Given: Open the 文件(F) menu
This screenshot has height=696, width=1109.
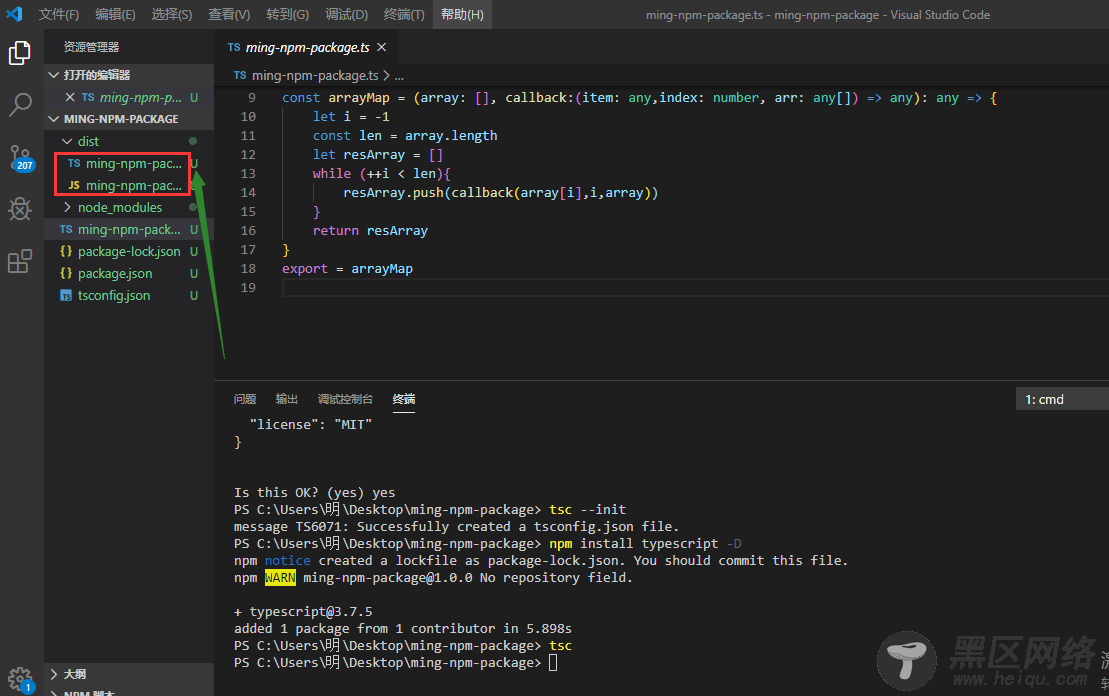Looking at the screenshot, I should coord(59,14).
